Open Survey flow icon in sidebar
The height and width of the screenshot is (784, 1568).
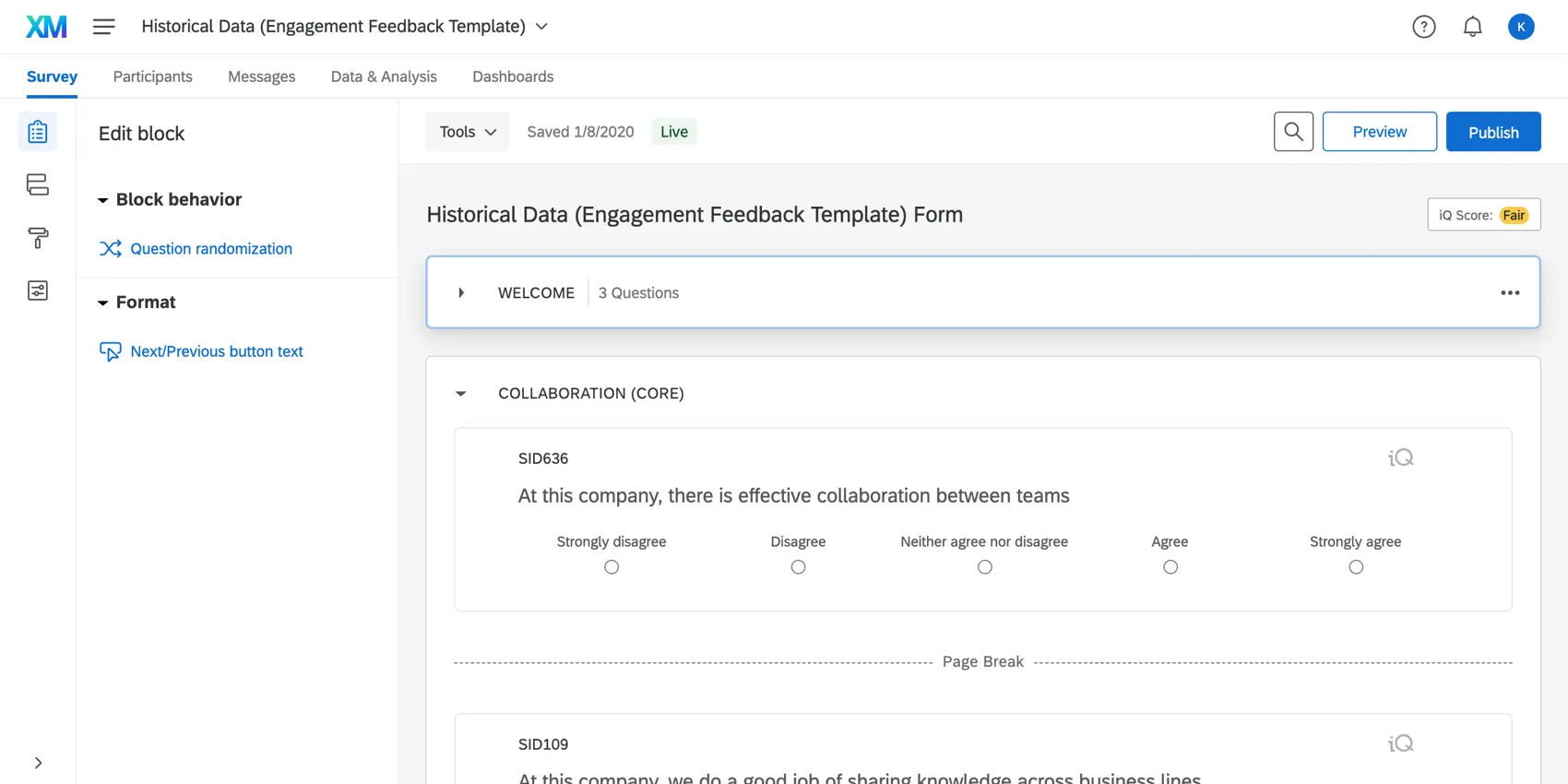pyautogui.click(x=38, y=184)
